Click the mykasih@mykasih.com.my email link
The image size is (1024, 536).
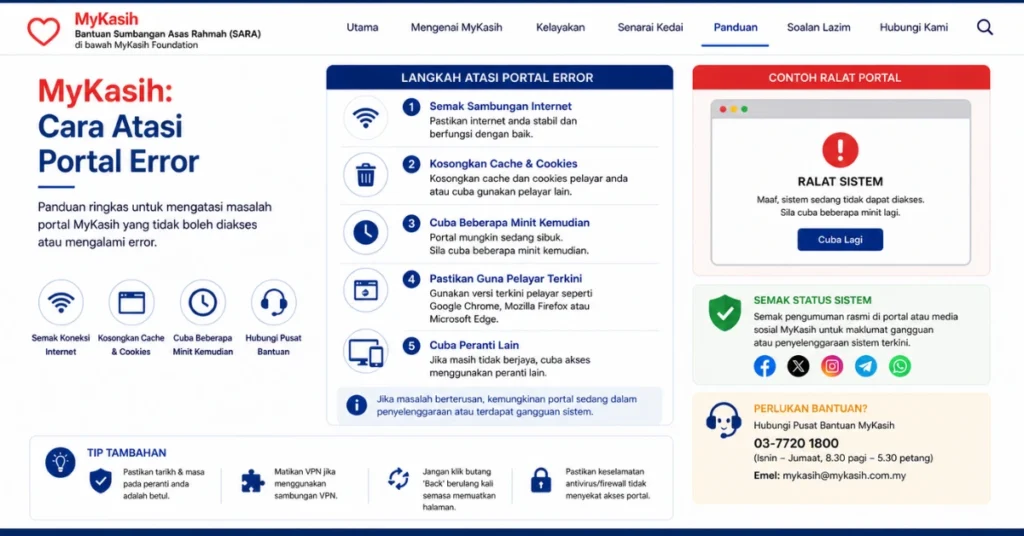(844, 475)
